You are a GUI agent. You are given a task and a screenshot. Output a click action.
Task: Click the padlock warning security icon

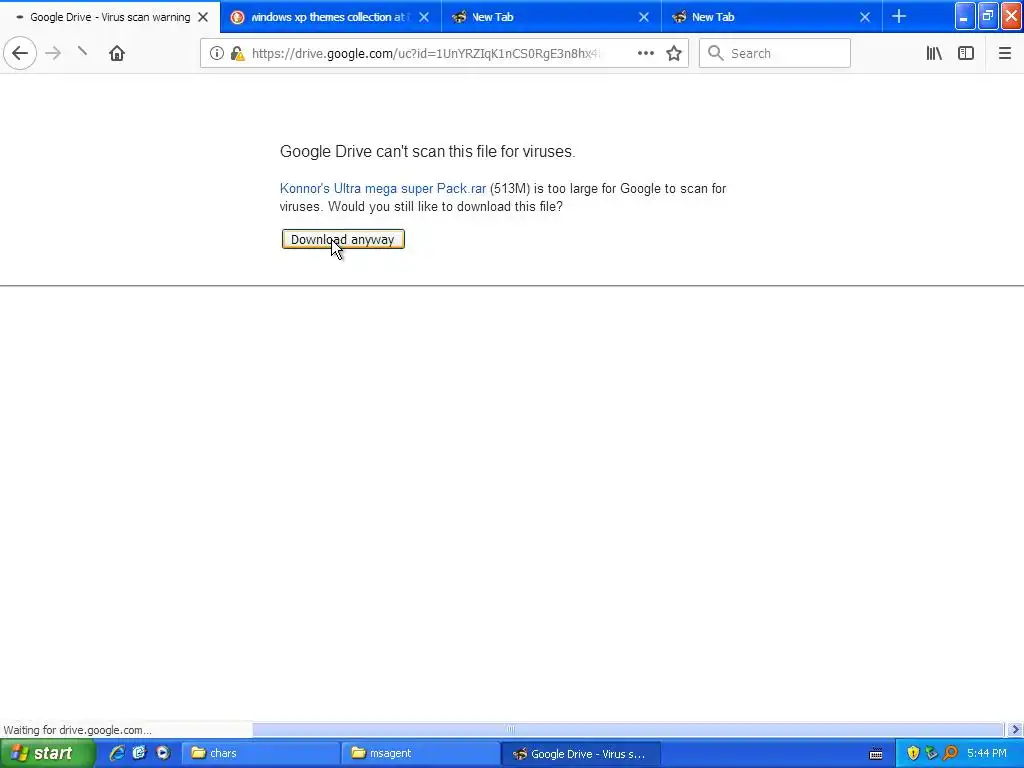tap(238, 53)
